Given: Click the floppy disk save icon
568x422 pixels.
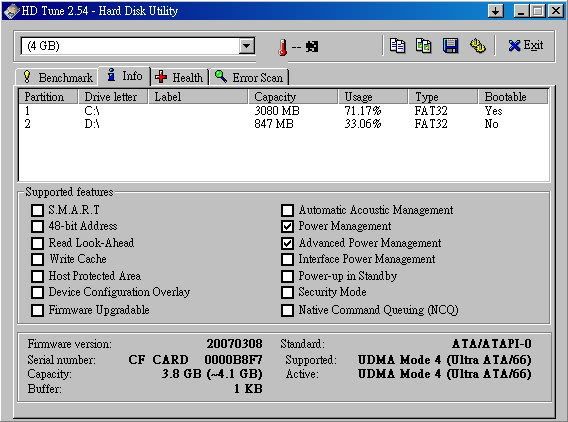Looking at the screenshot, I should tap(450, 46).
